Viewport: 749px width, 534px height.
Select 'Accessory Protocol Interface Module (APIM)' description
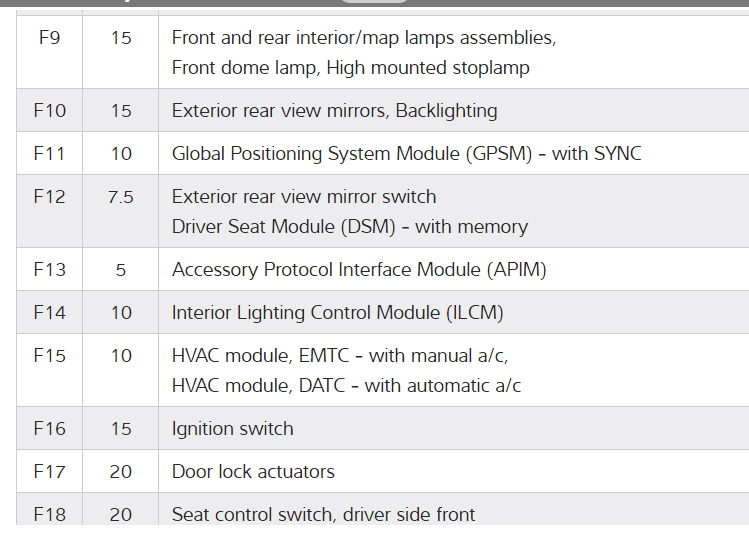[359, 270]
